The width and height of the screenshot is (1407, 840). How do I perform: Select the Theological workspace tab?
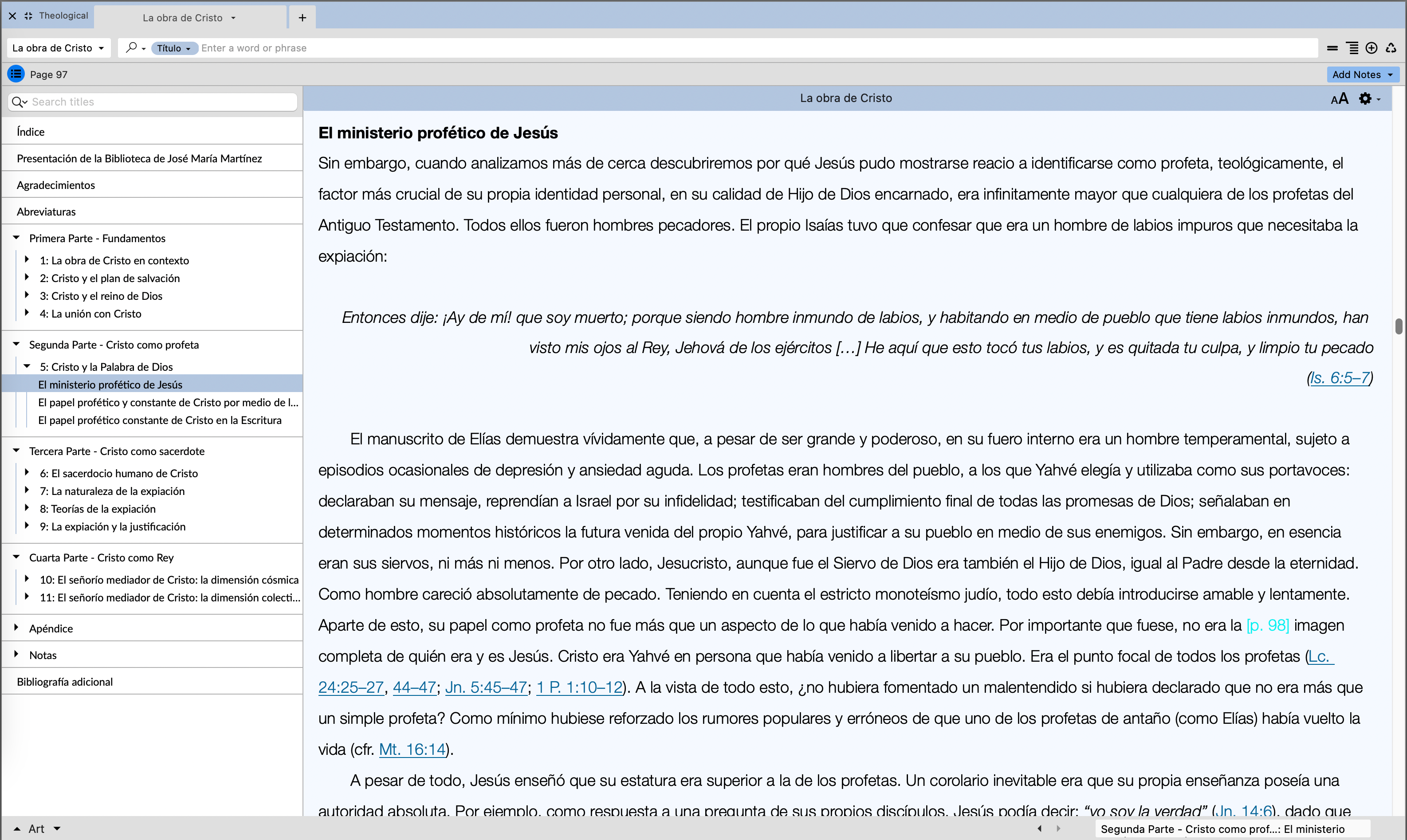[x=63, y=16]
